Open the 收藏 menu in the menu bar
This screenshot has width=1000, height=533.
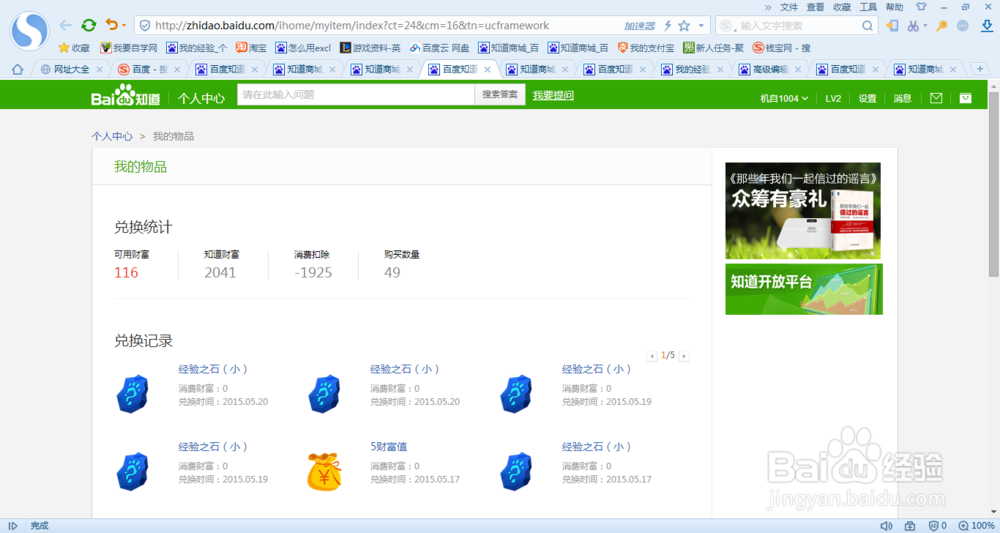coord(842,7)
